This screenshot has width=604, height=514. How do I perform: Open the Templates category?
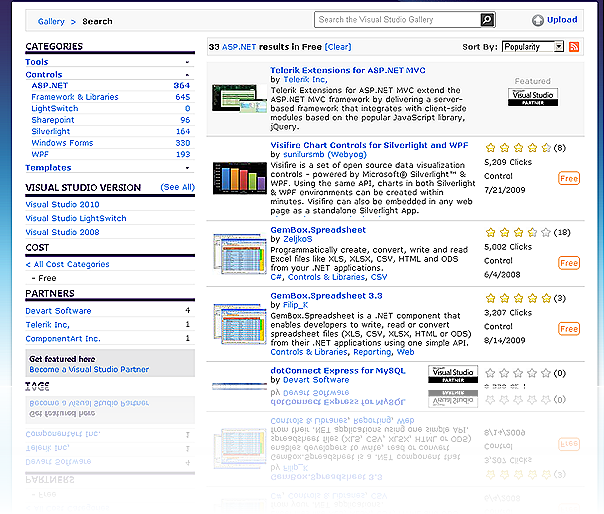click(48, 168)
